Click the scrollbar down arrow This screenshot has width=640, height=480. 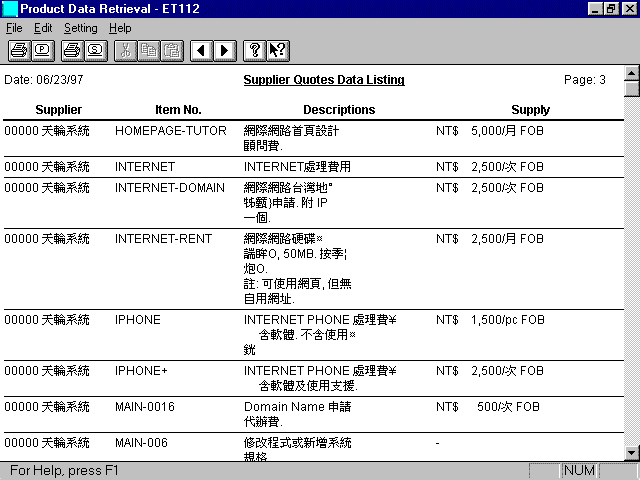[631, 452]
